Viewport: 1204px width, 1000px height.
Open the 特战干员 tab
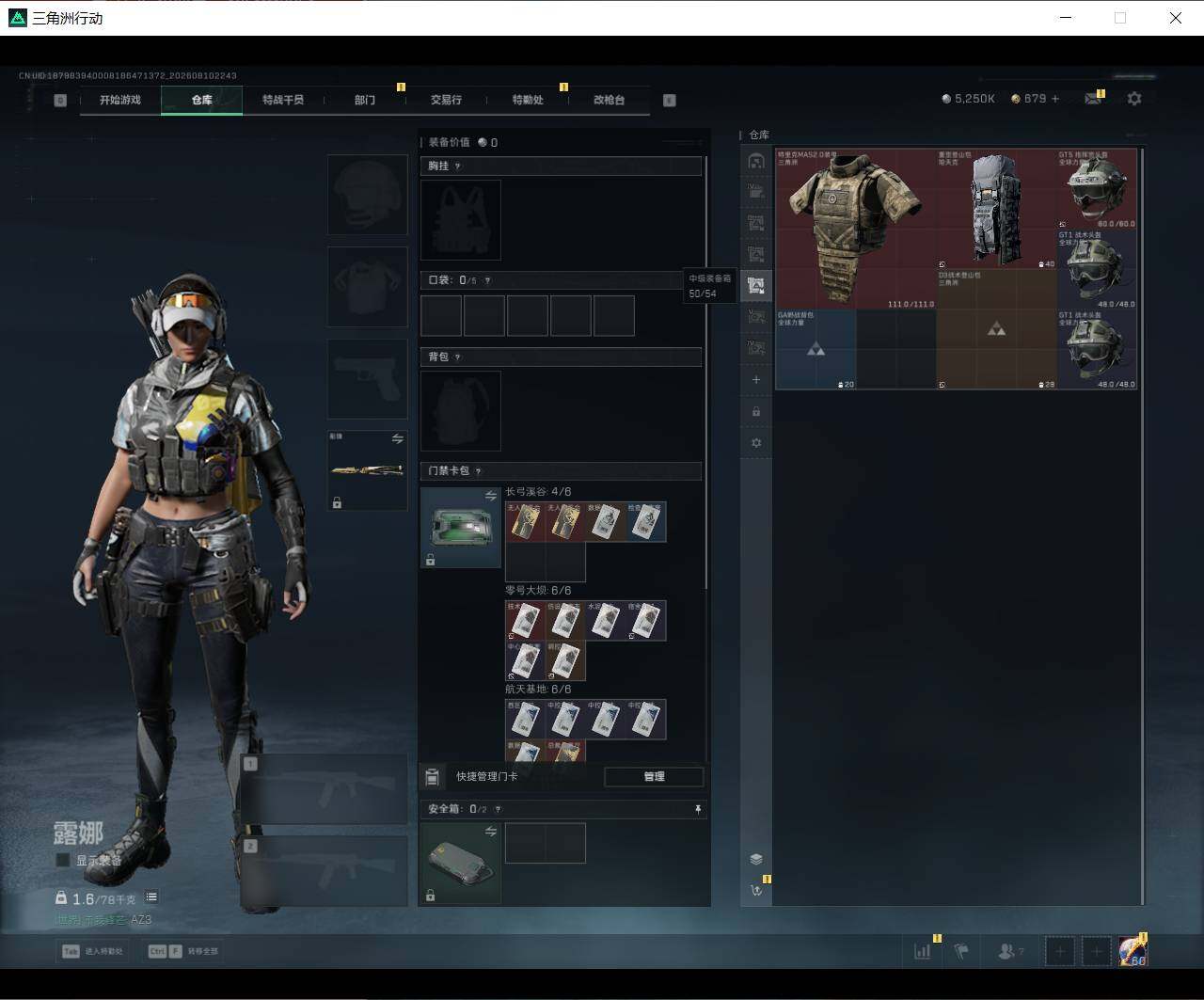(x=283, y=100)
